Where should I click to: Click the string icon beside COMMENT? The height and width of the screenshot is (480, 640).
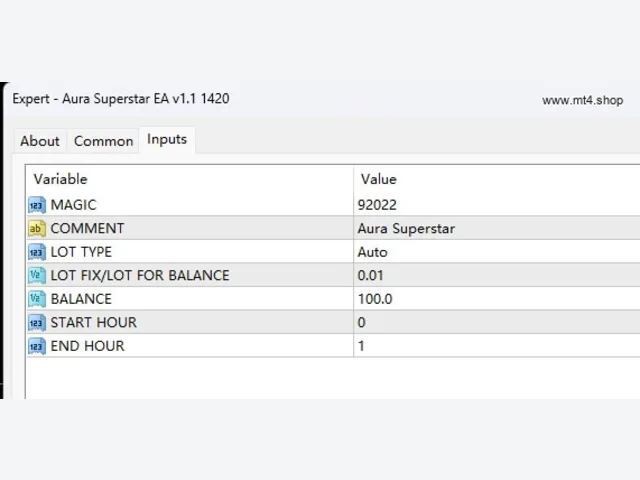click(x=37, y=229)
